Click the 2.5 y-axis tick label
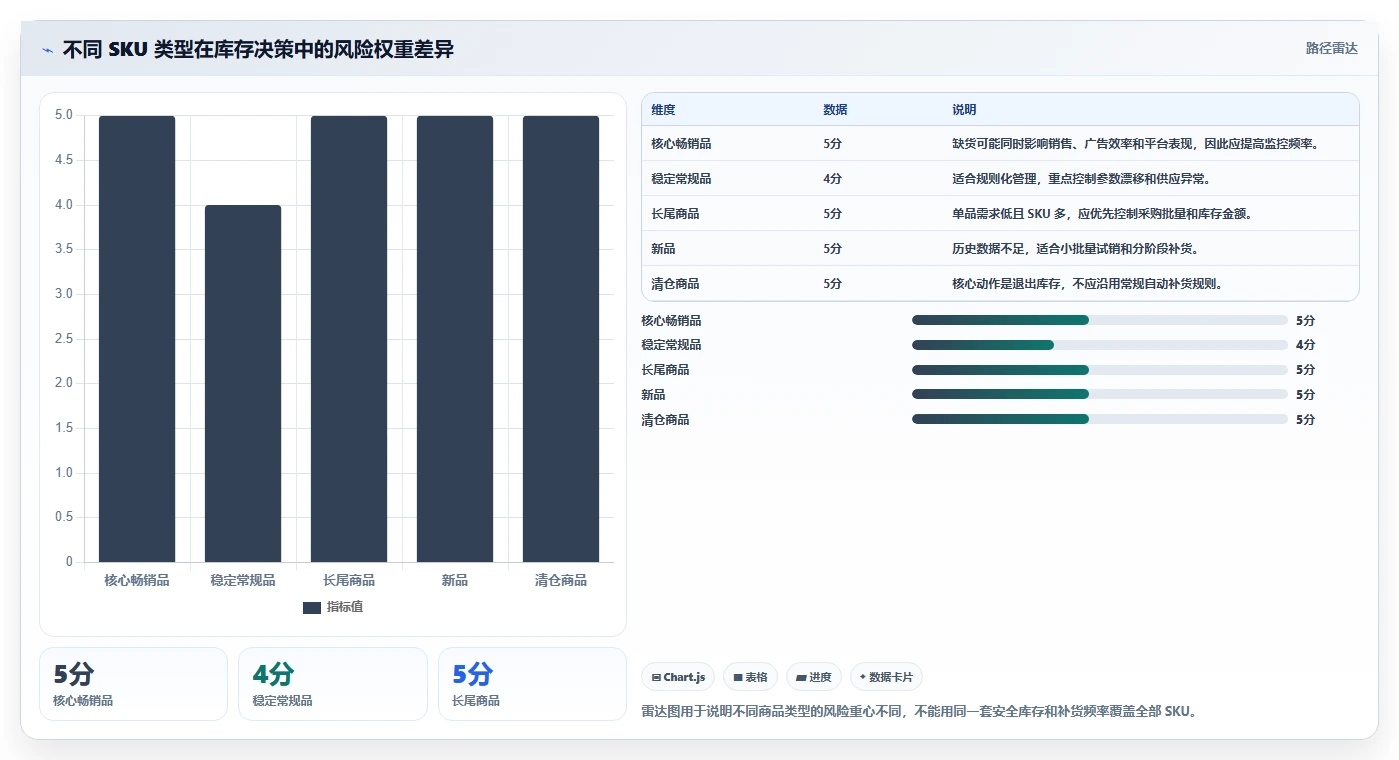Viewport: 1399px width, 760px height. [64, 339]
